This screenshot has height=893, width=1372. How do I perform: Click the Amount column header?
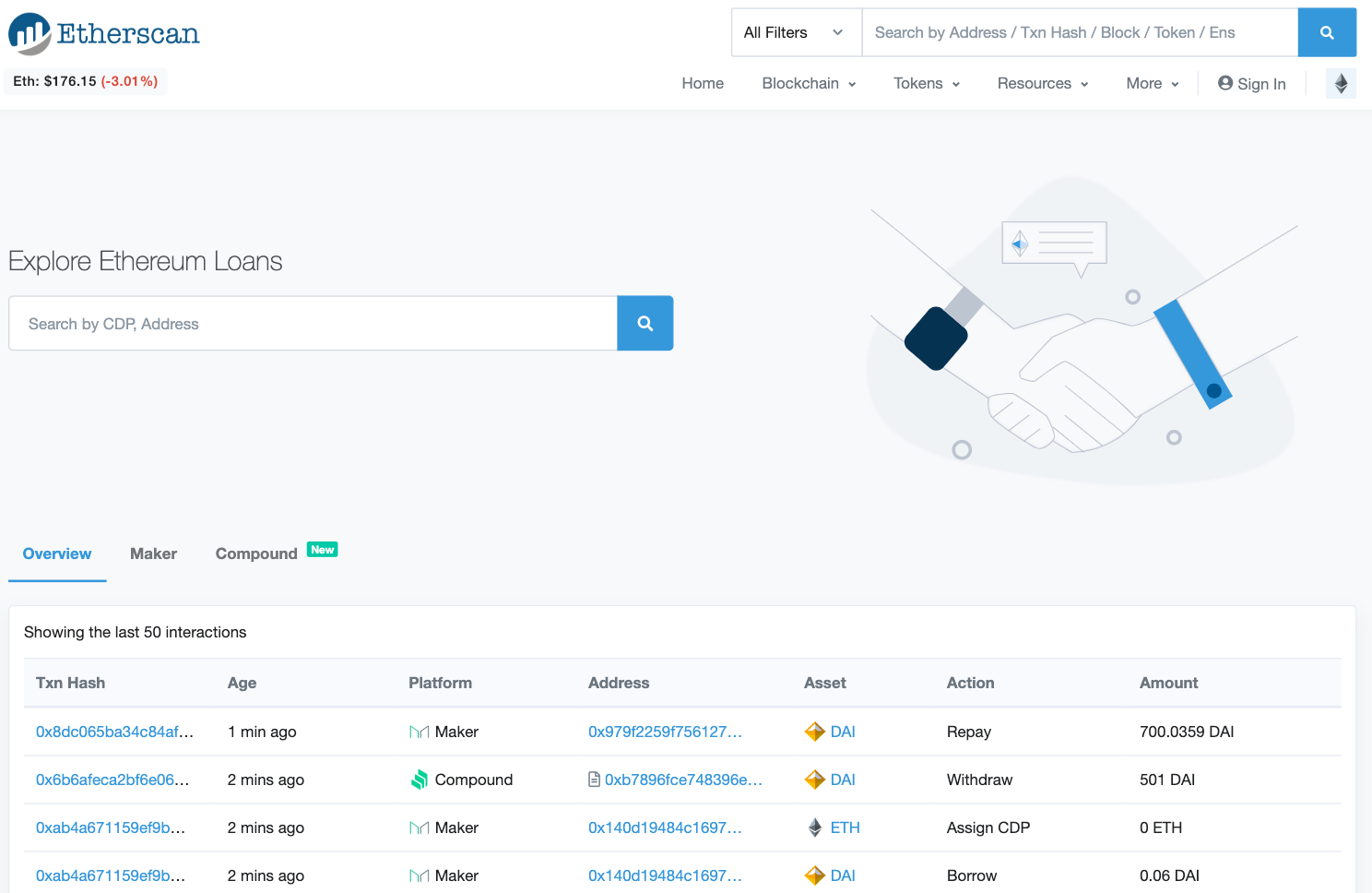[1168, 683]
